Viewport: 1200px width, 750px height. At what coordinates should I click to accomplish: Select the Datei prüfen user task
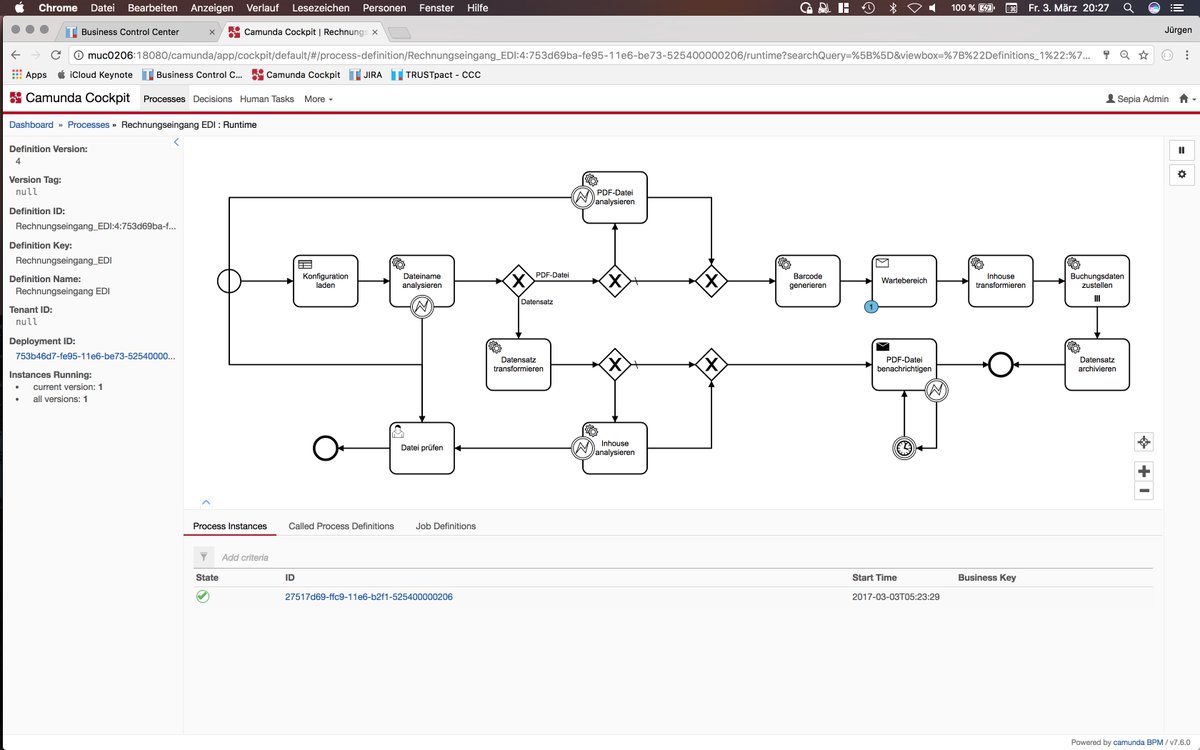pos(422,448)
